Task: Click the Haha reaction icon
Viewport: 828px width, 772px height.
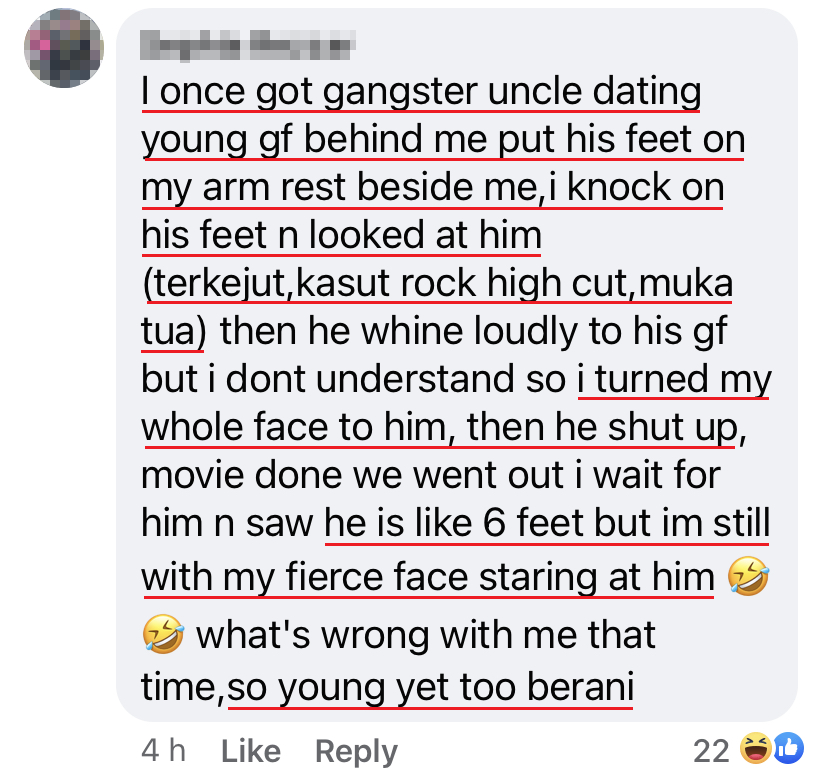Action: point(754,748)
